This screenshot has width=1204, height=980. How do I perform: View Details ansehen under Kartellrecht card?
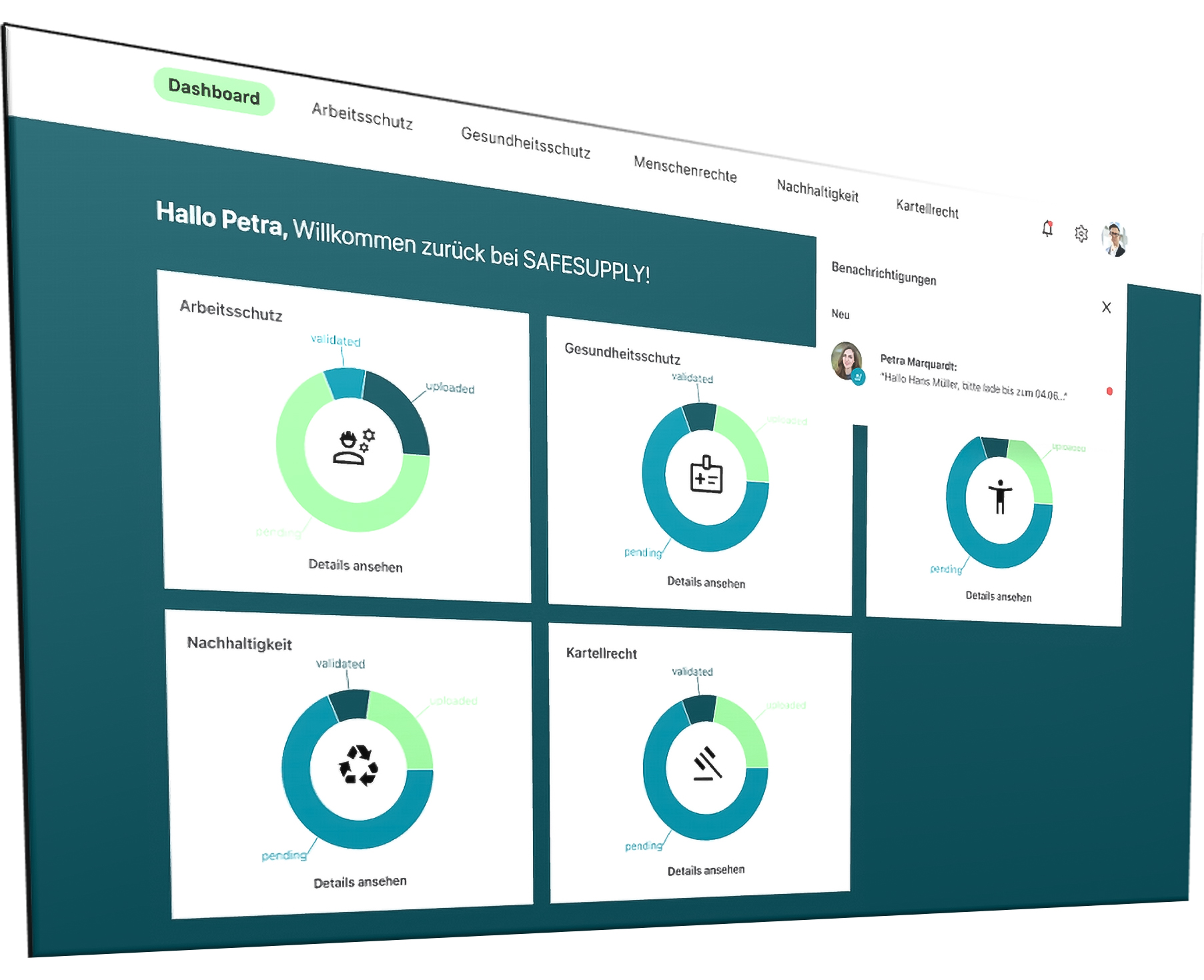[x=706, y=871]
